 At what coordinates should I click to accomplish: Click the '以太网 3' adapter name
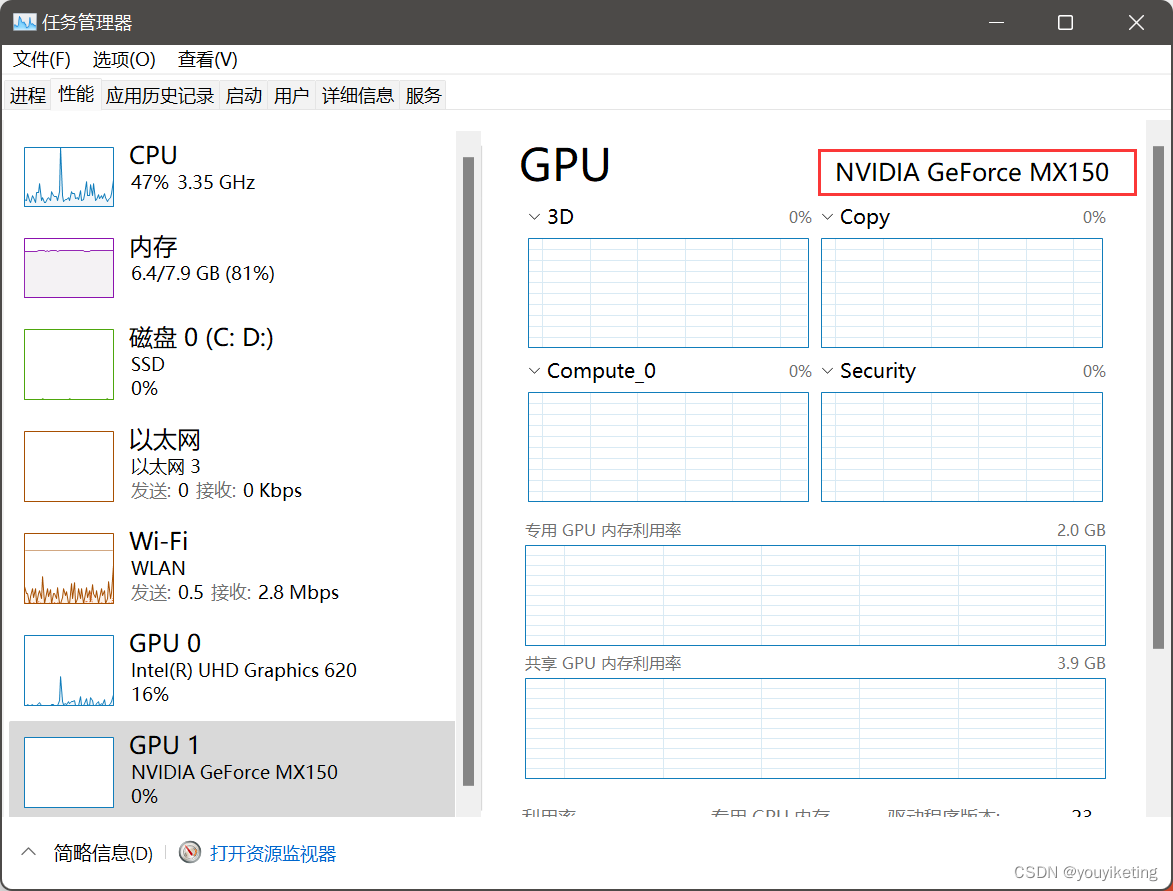[165, 467]
